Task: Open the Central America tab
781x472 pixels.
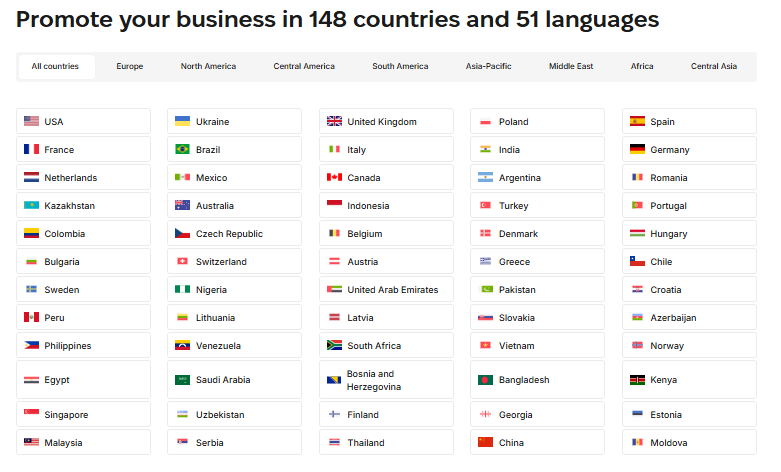Action: (x=304, y=67)
